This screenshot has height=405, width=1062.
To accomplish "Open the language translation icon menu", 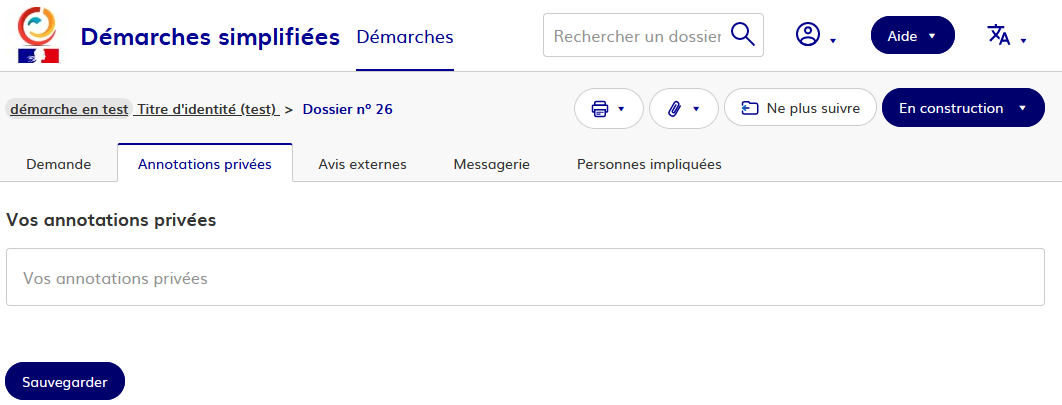I will pyautogui.click(x=999, y=35).
